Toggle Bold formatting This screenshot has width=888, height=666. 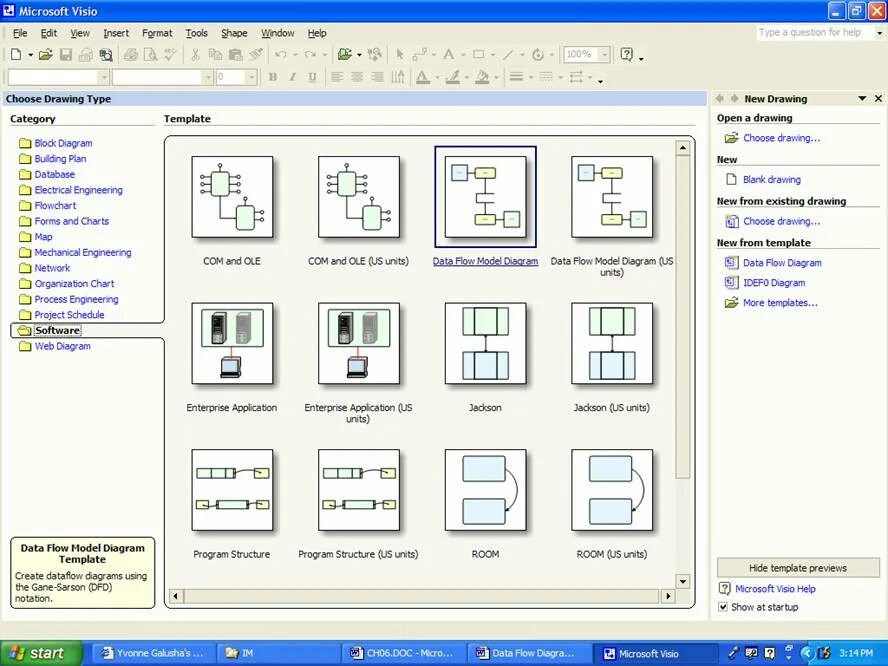click(273, 77)
